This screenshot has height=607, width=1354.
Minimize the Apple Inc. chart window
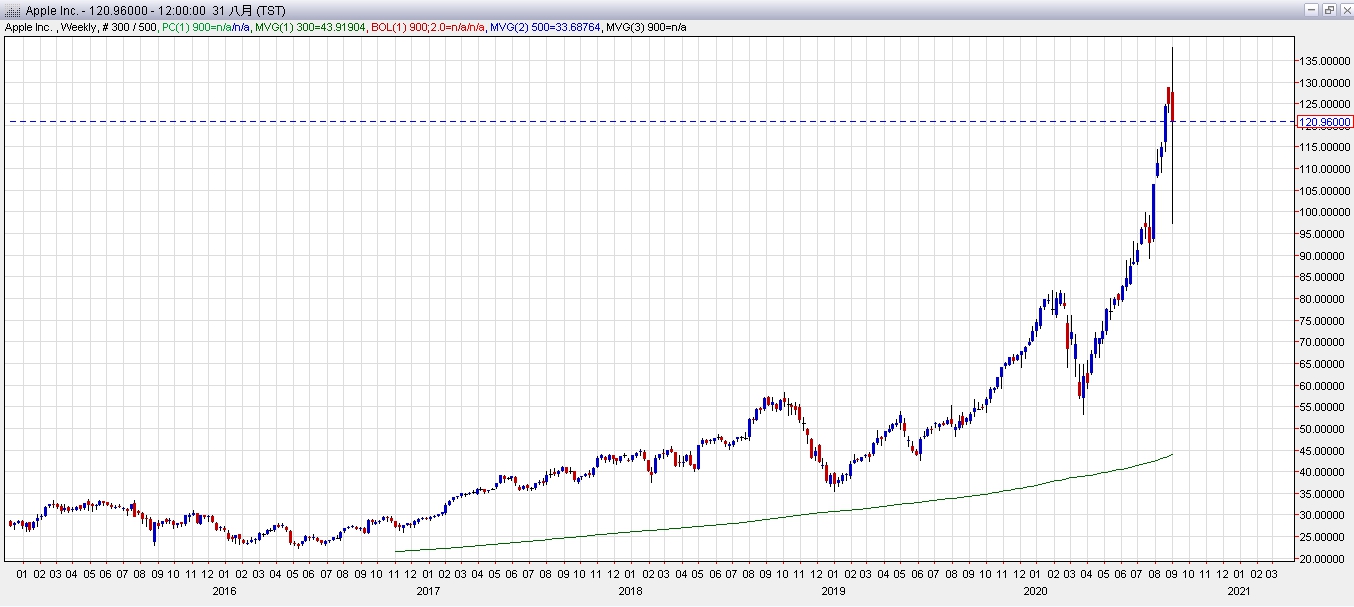pyautogui.click(x=1311, y=9)
